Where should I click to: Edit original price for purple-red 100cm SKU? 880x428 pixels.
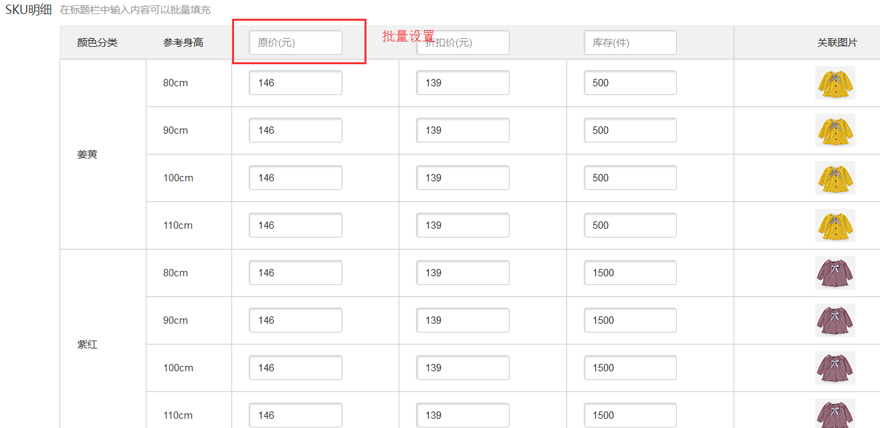pos(295,368)
